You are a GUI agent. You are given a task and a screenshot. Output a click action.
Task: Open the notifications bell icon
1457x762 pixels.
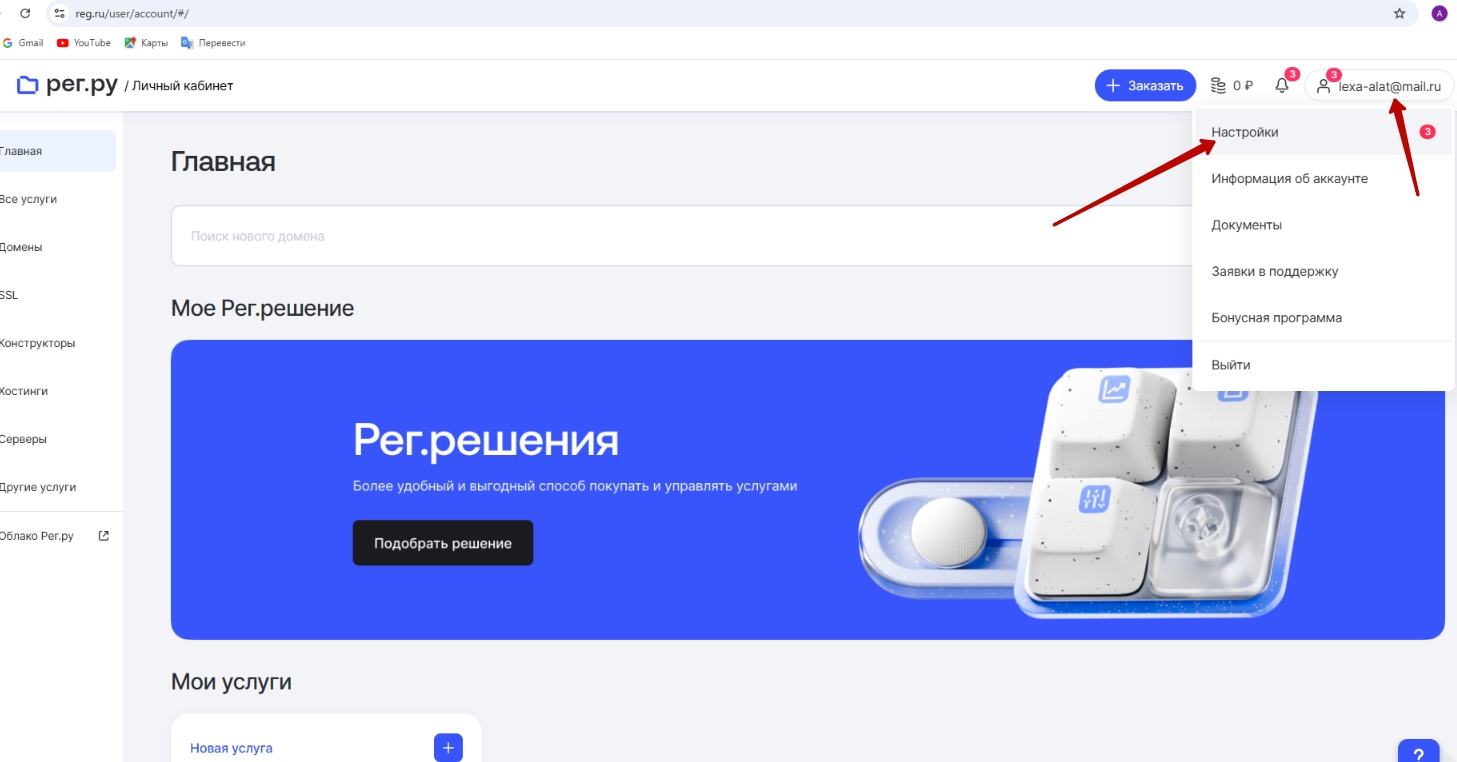[x=1282, y=86]
